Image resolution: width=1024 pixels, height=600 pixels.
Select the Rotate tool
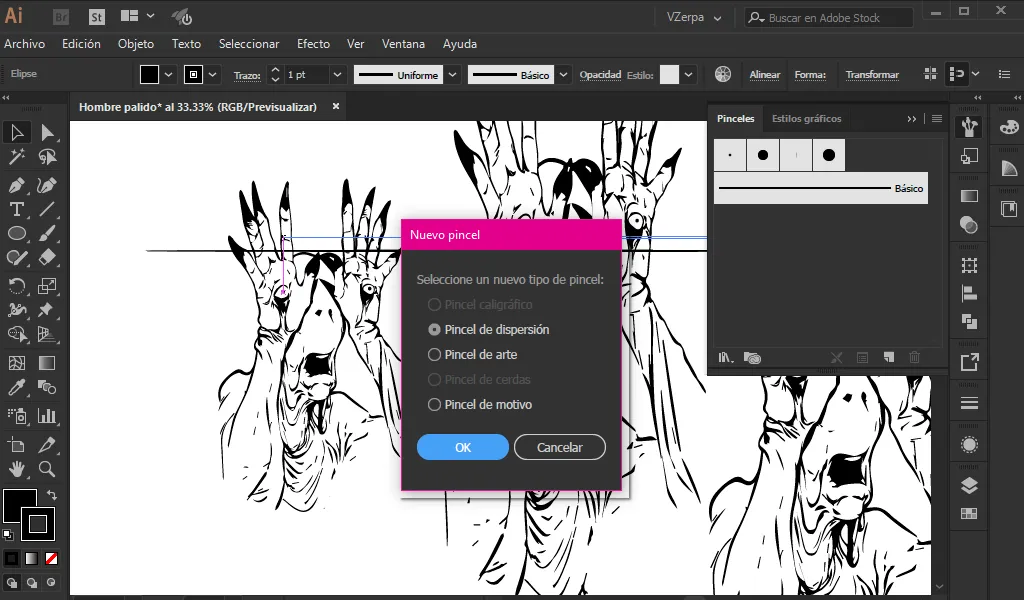16,286
